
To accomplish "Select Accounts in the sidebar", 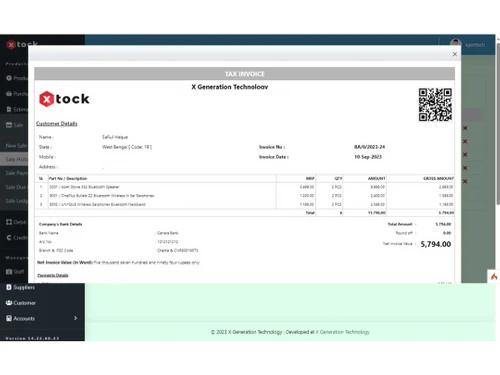I will [x=24, y=319].
